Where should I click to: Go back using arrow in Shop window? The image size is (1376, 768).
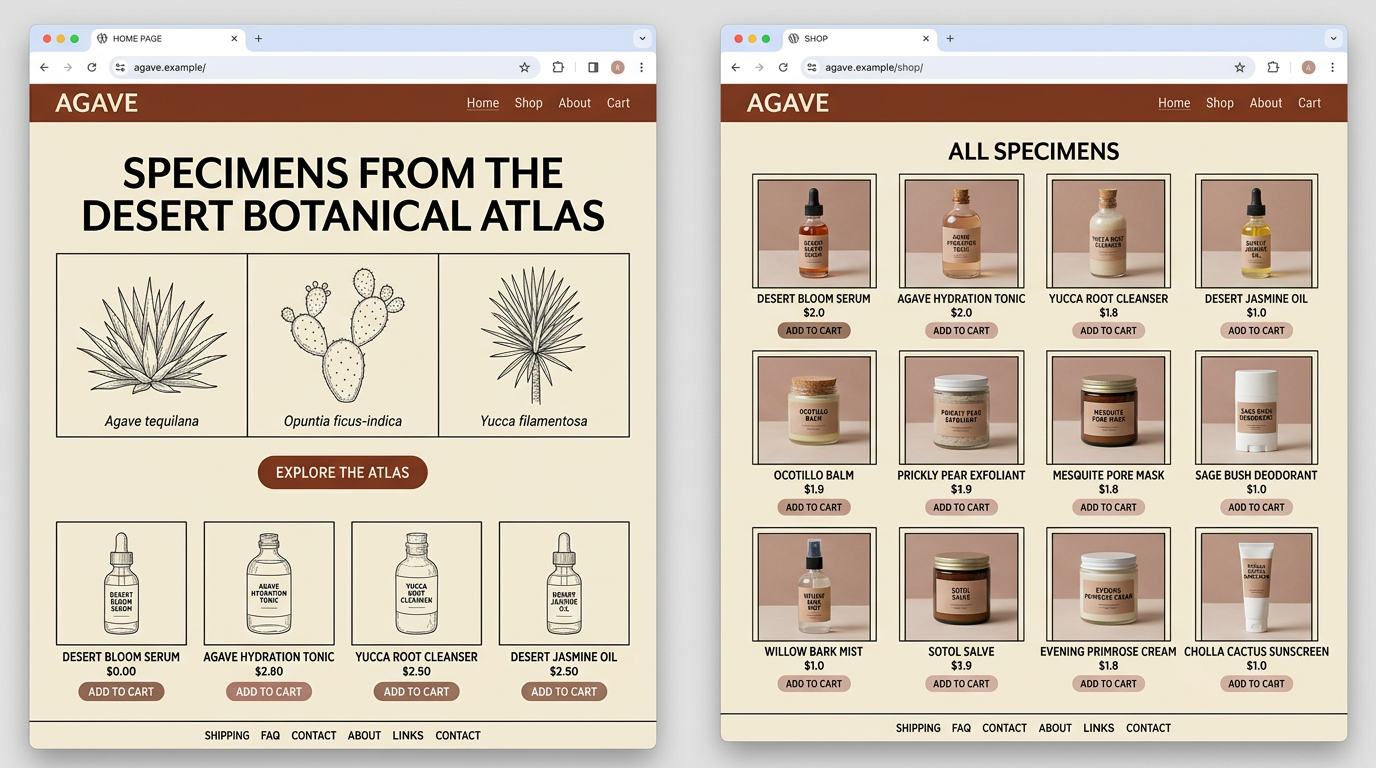pos(735,68)
